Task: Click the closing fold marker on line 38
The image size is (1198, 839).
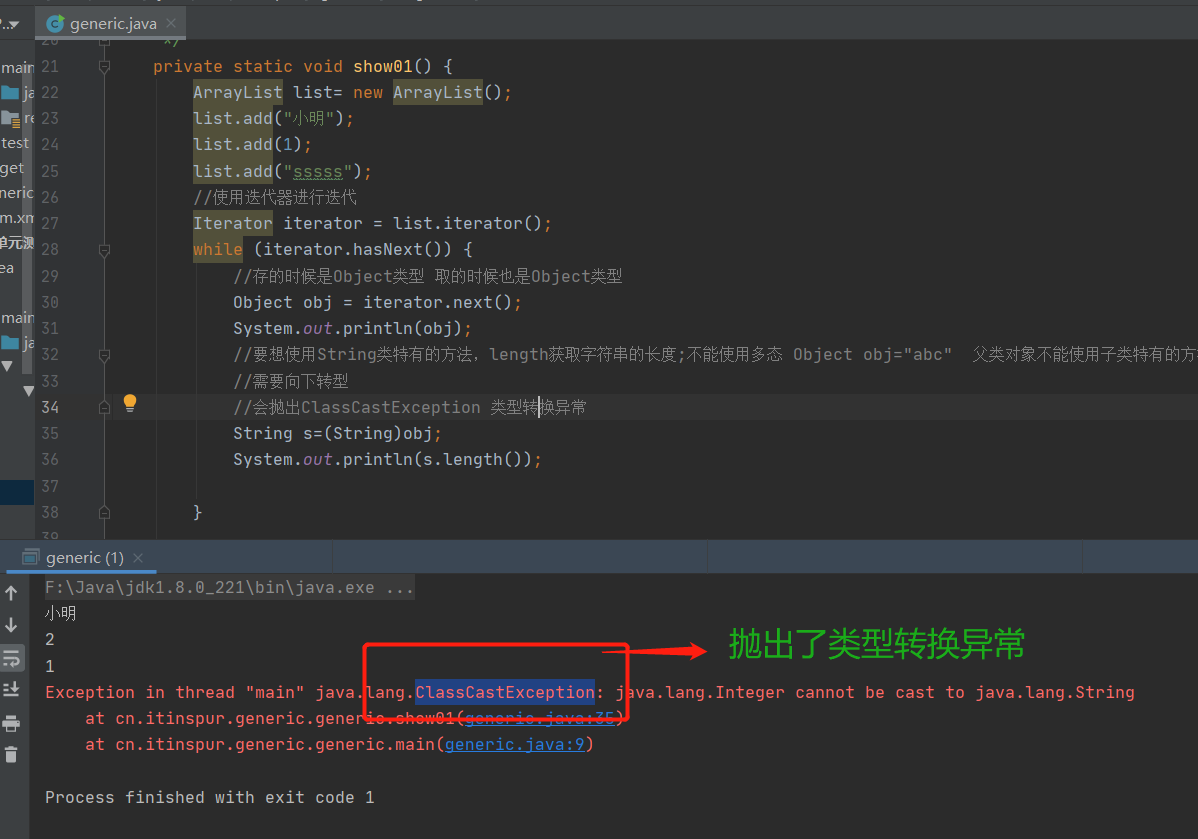Action: click(x=105, y=512)
